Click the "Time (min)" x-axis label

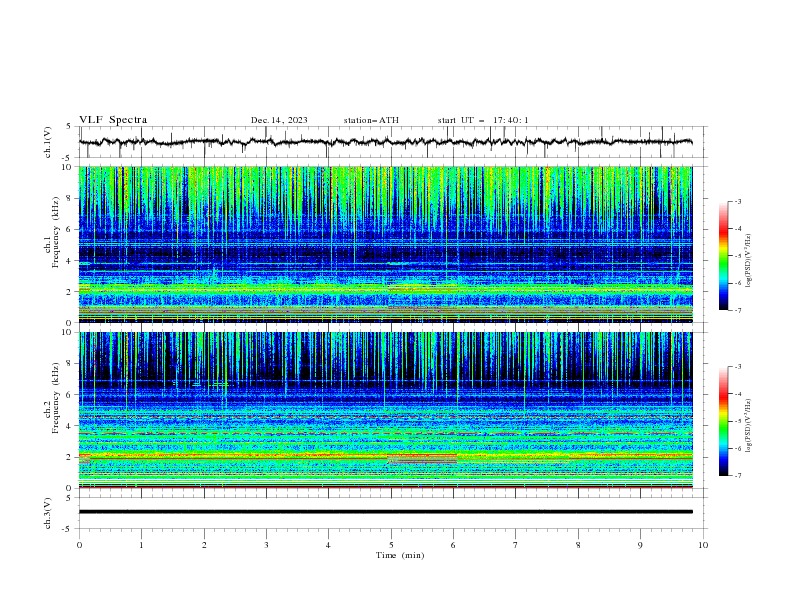point(400,555)
